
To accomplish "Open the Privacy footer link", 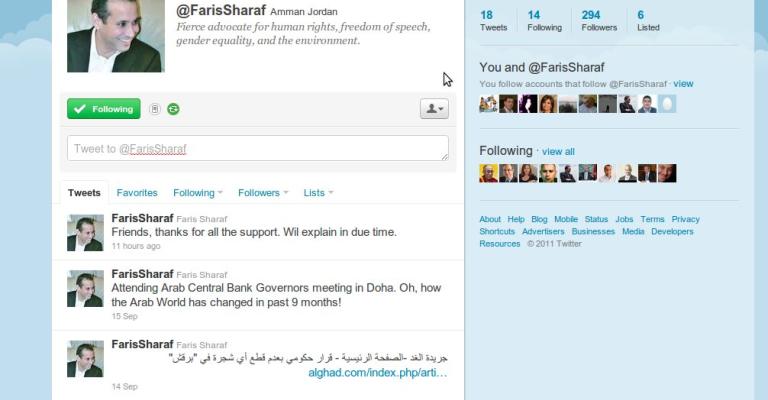I will coord(685,219).
